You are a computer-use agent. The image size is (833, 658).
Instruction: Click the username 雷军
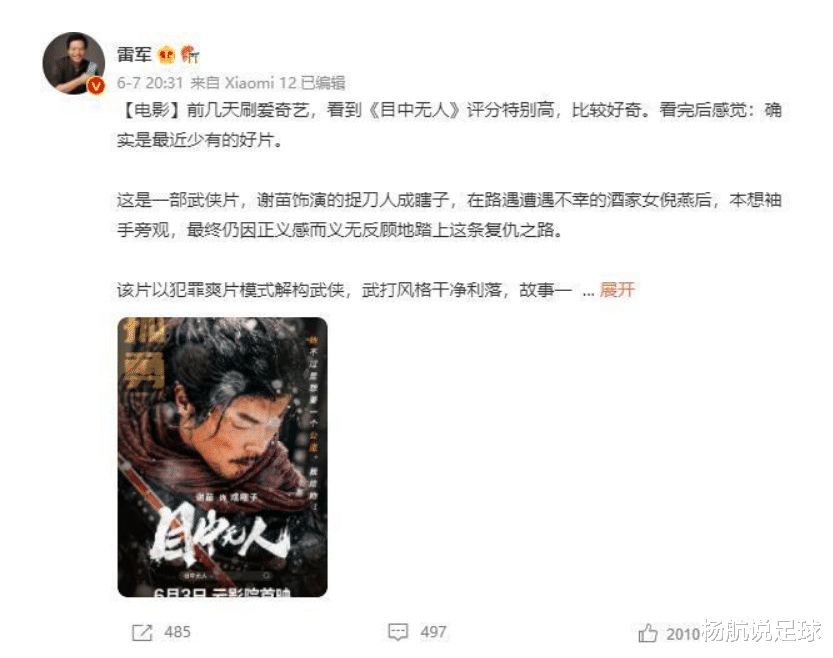pos(134,54)
